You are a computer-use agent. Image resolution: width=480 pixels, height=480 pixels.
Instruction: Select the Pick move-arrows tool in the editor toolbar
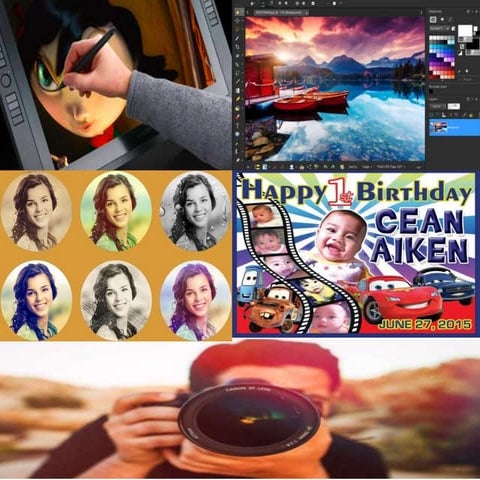click(237, 21)
